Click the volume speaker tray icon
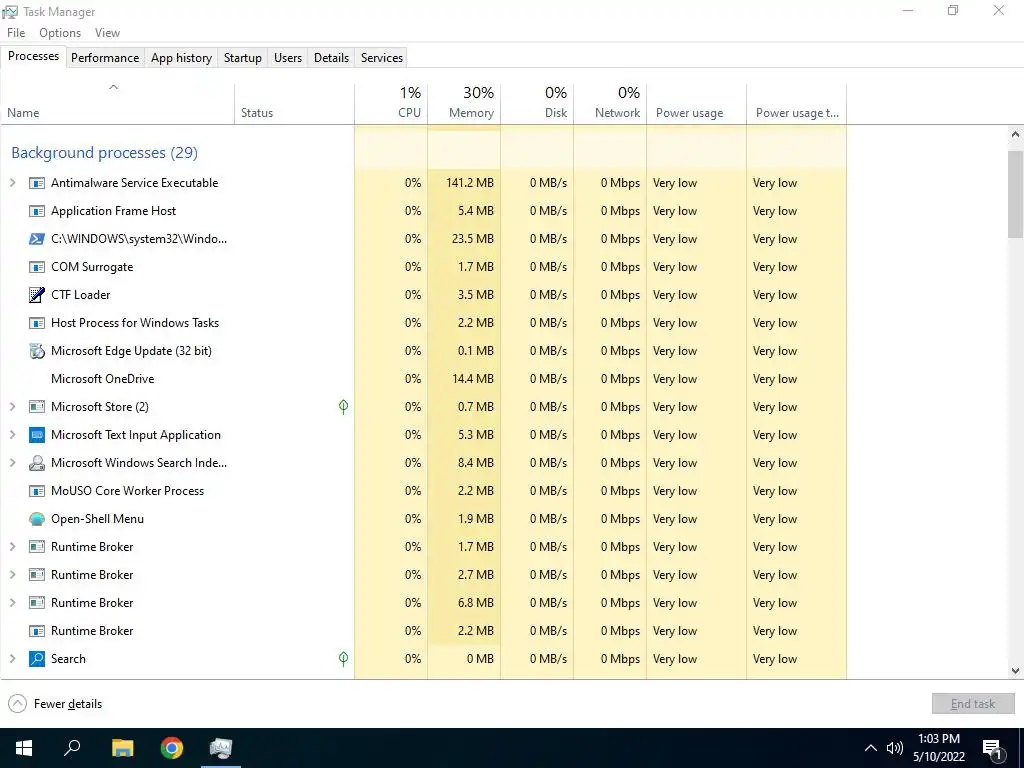1024x768 pixels. [x=895, y=748]
